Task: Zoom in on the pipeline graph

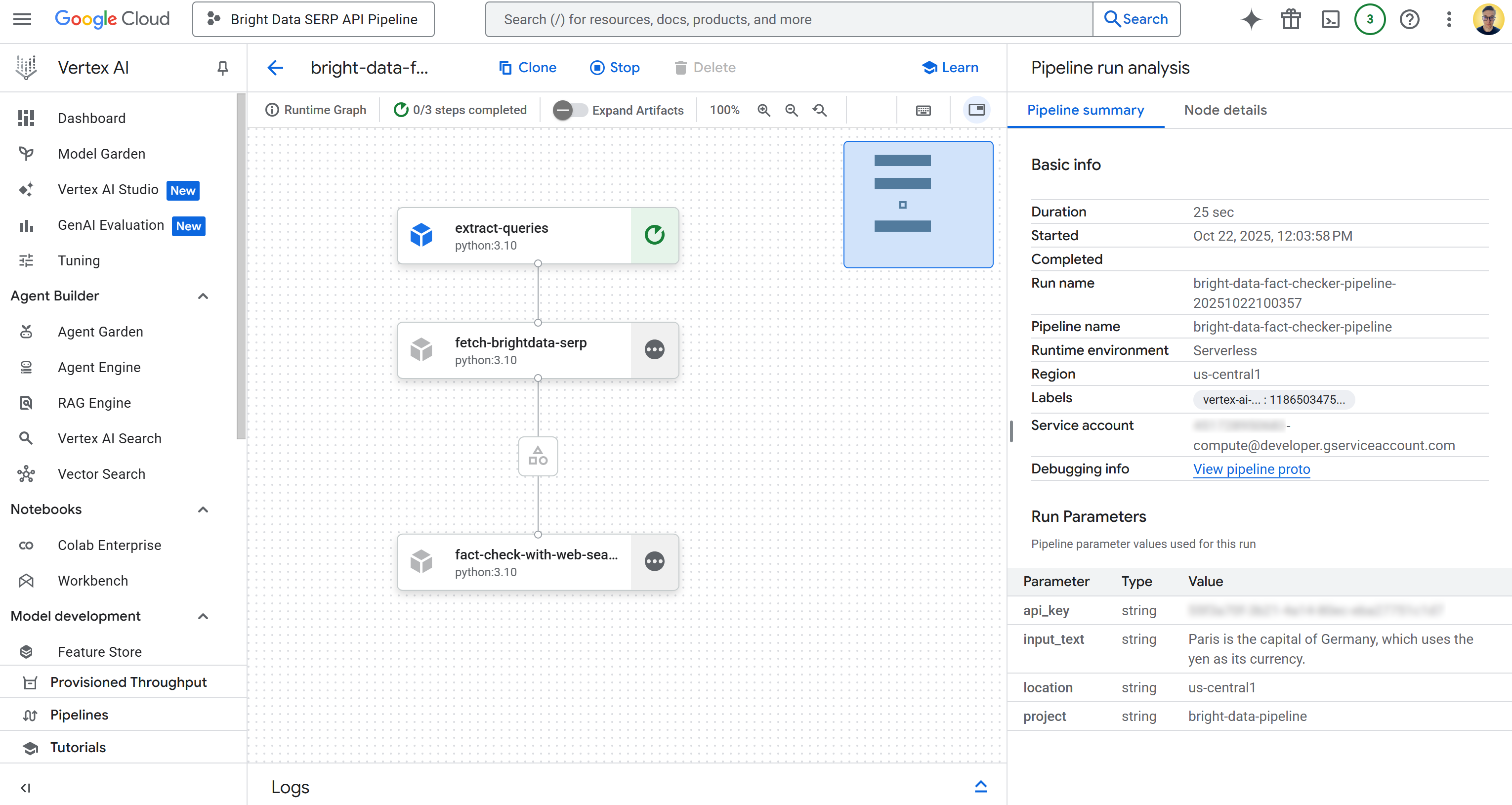Action: click(x=763, y=110)
